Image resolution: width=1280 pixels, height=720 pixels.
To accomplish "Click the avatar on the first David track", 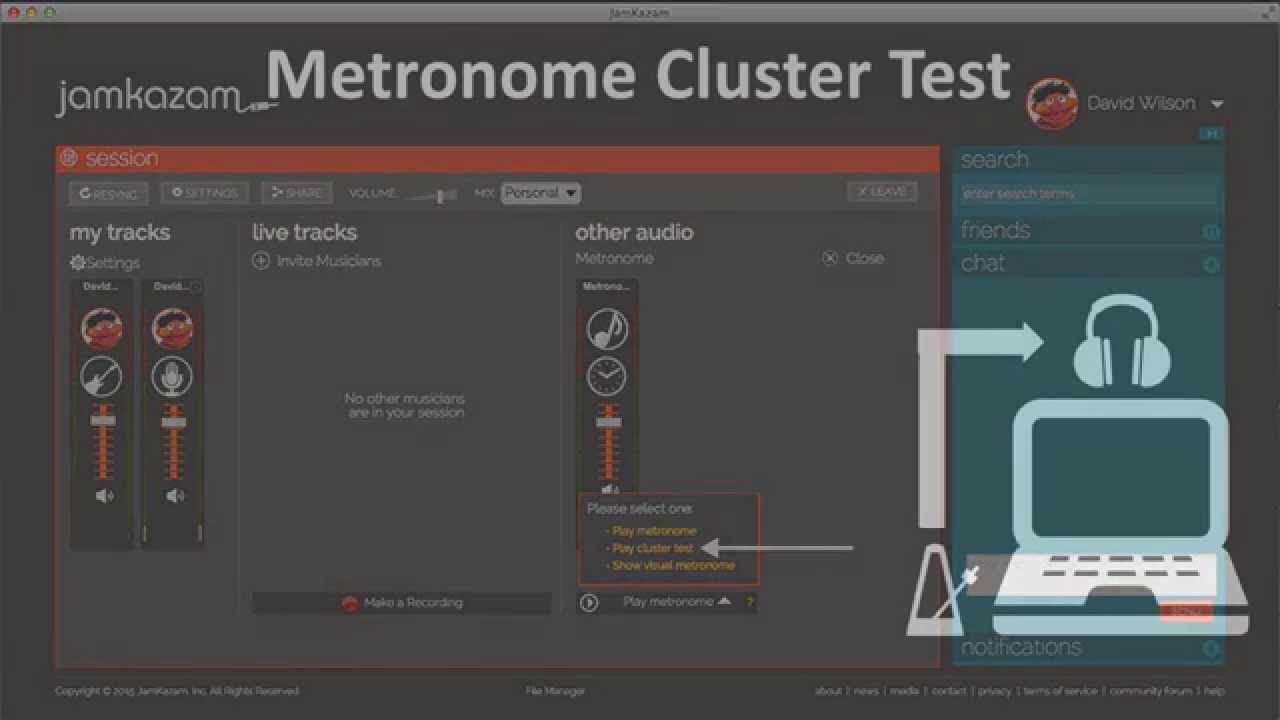I will pos(101,328).
